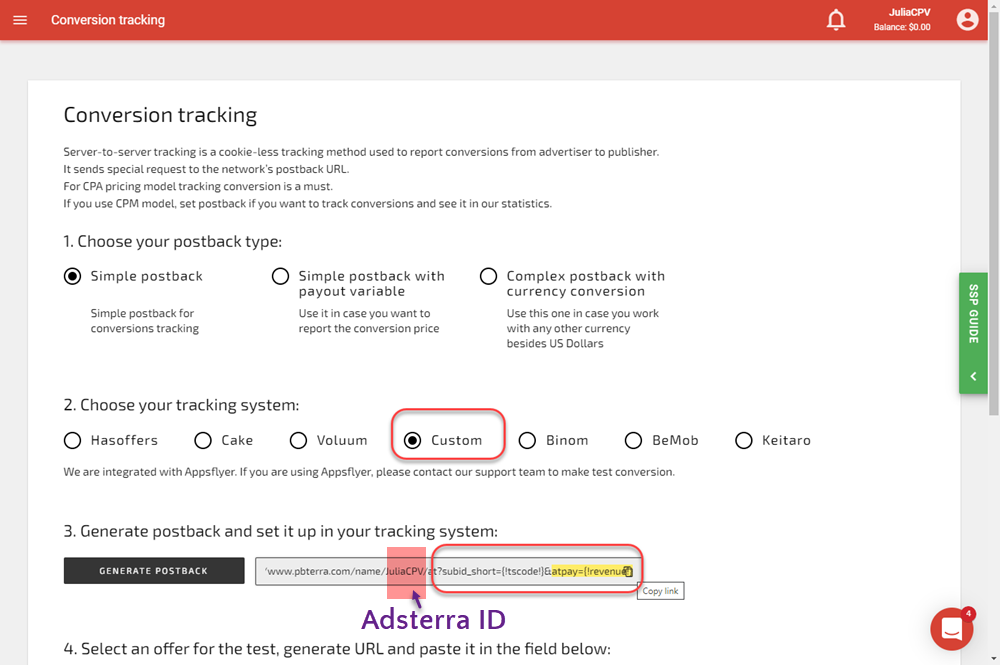Open the hamburger navigation menu
The image size is (1000, 665).
(20, 20)
